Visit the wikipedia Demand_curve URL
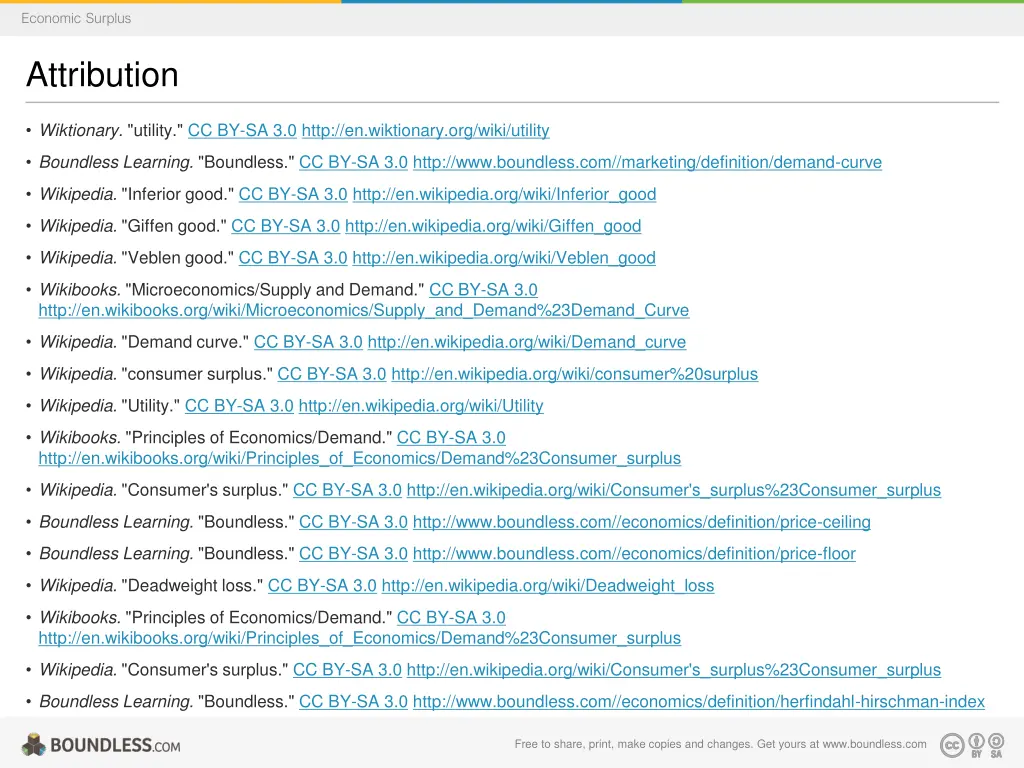This screenshot has width=1024, height=768. click(527, 342)
